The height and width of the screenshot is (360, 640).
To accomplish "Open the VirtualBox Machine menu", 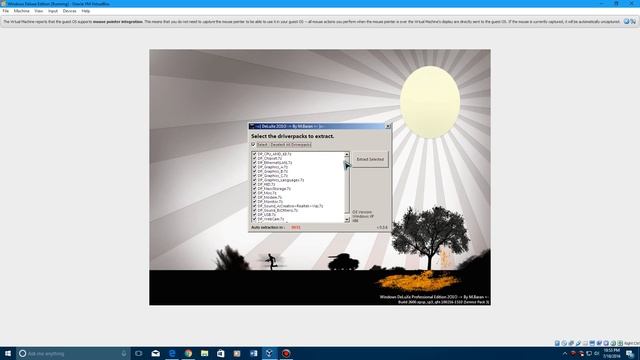I will (x=22, y=11).
